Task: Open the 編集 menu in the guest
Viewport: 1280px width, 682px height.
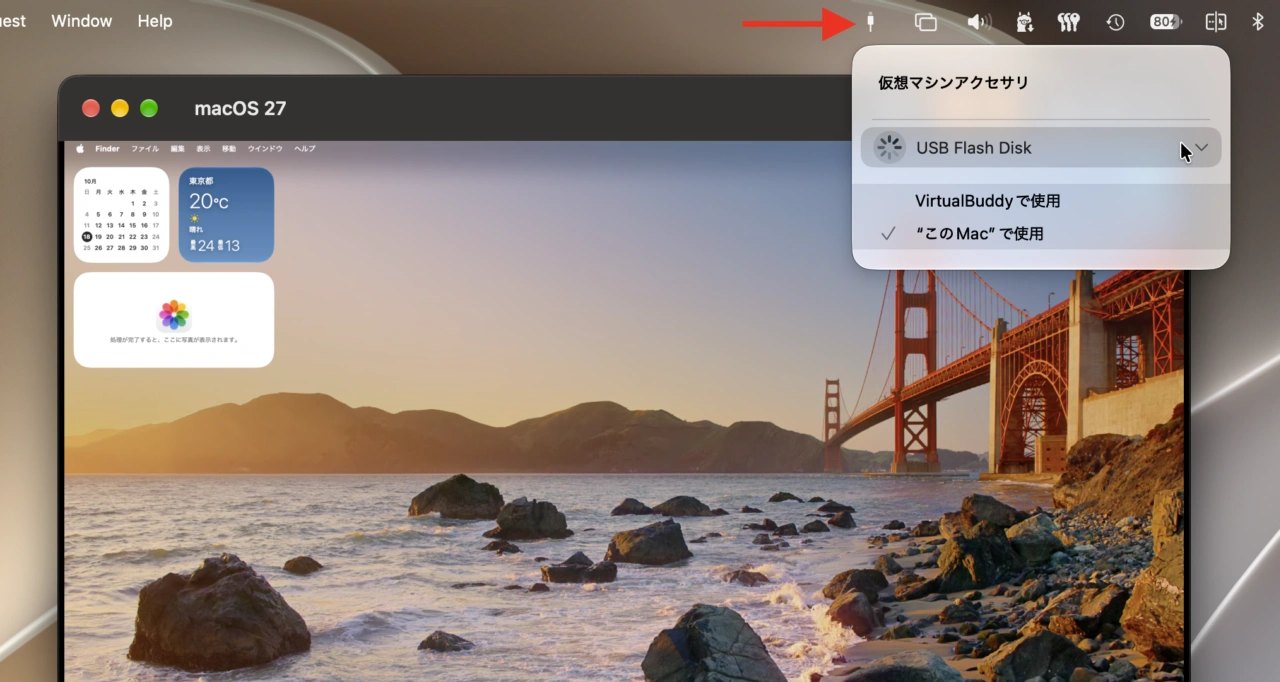Action: point(178,149)
